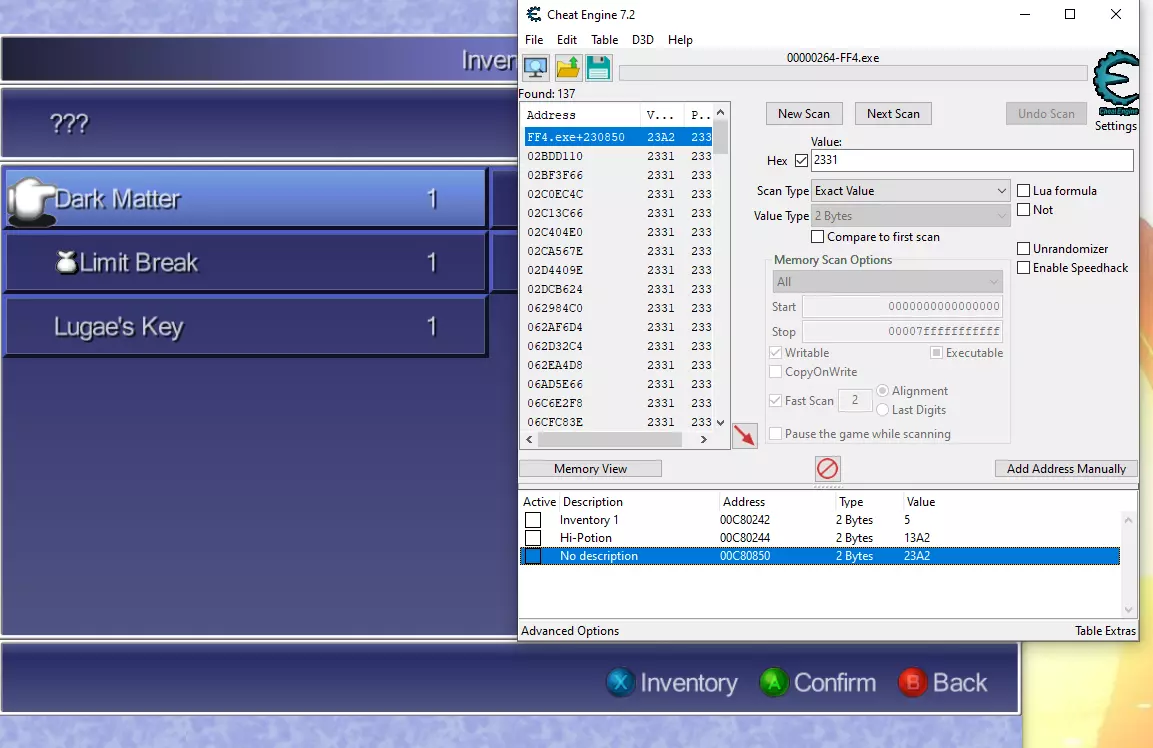
Task: Select found address 02CA567E
Action: (618, 251)
